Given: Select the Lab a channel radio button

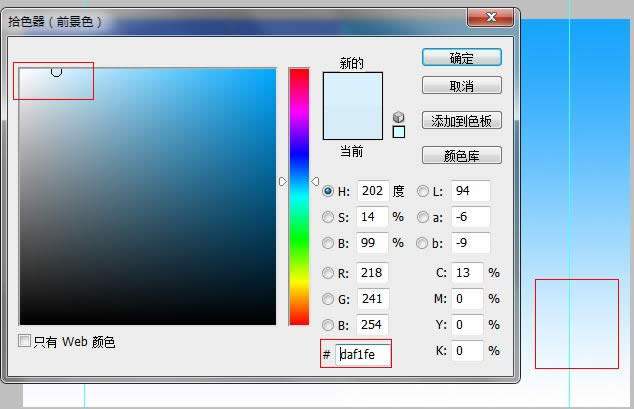Looking at the screenshot, I should point(423,216).
